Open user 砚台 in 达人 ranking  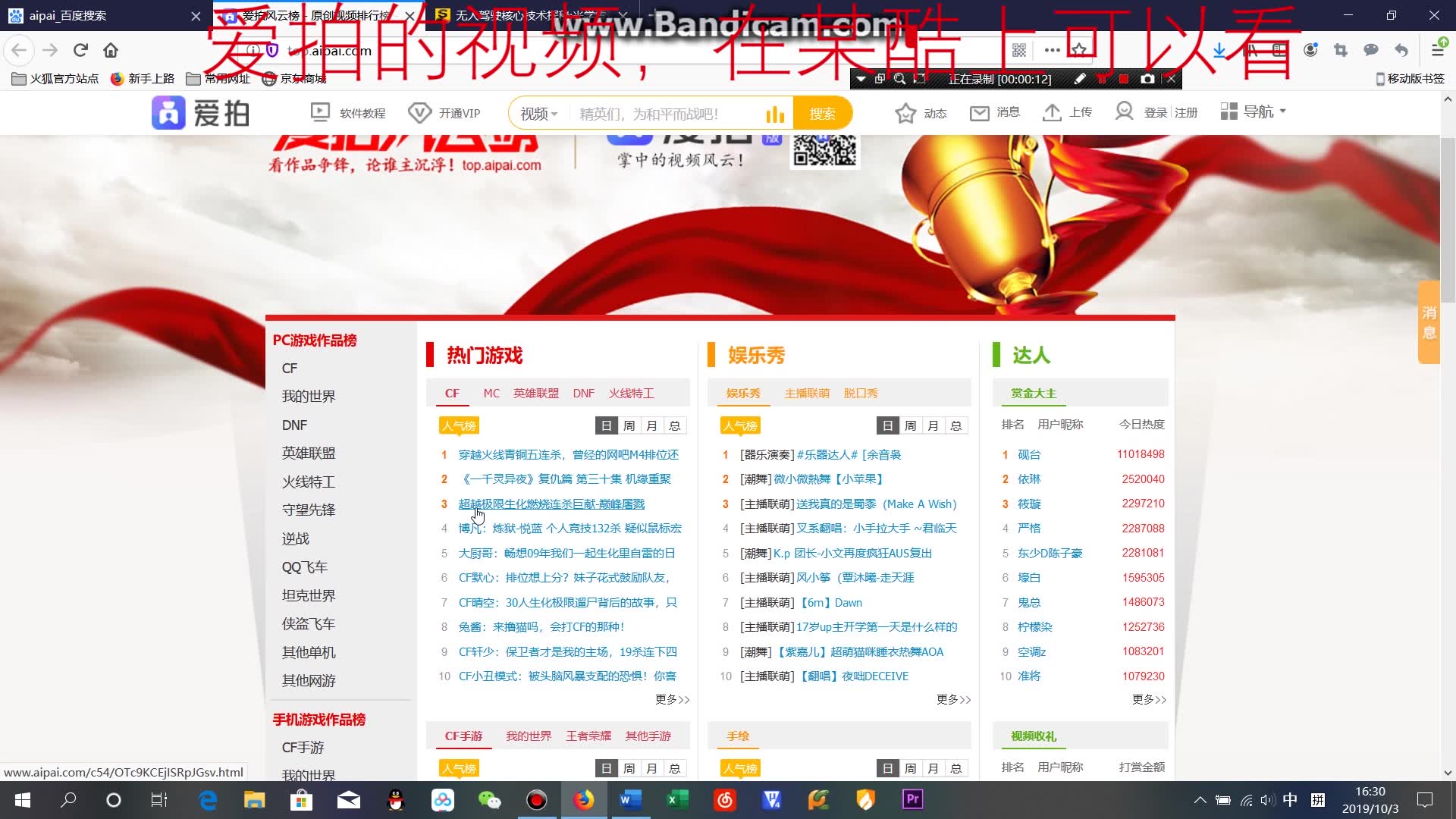click(1029, 454)
